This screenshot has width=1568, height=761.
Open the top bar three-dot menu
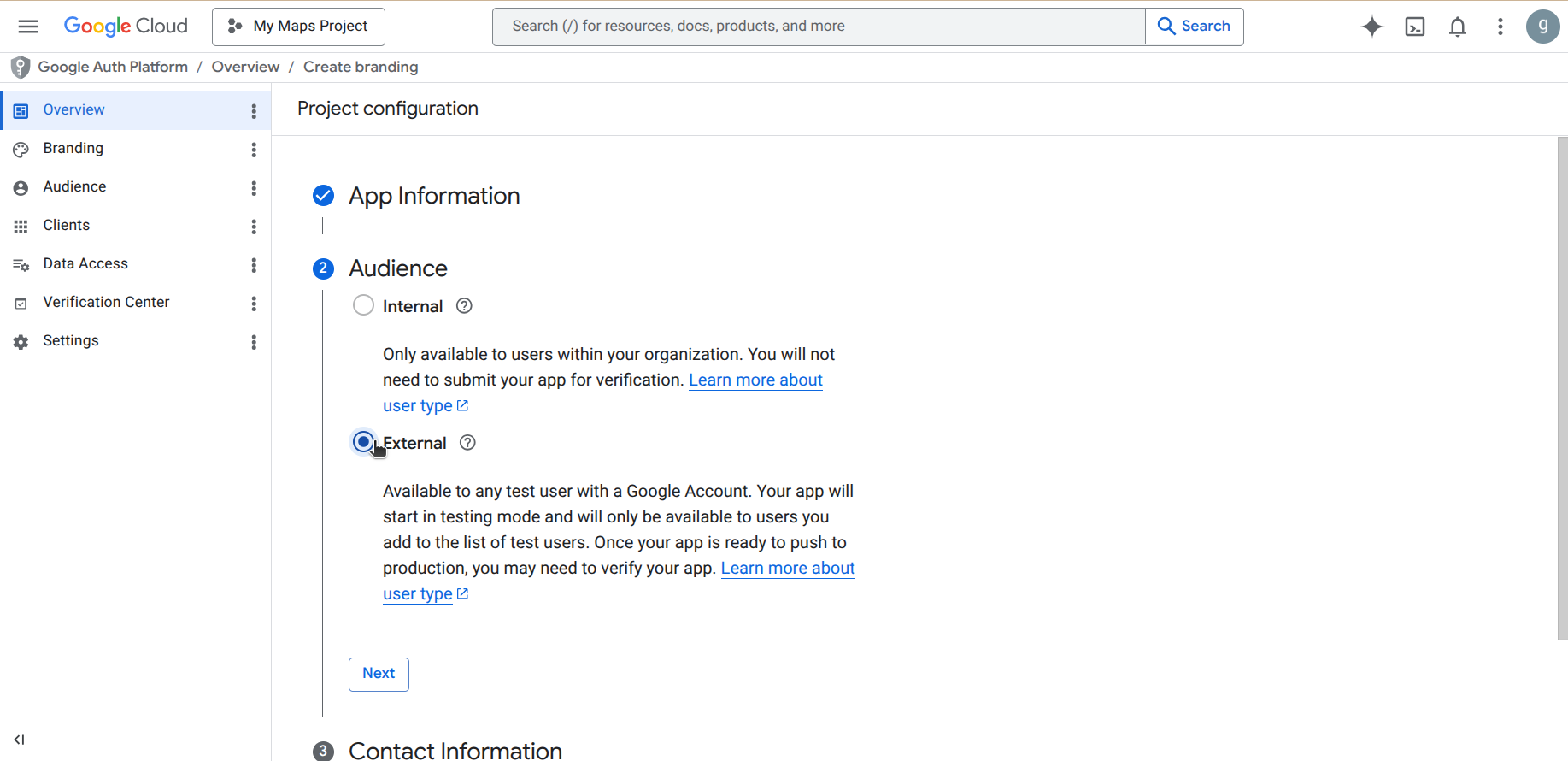click(1500, 27)
